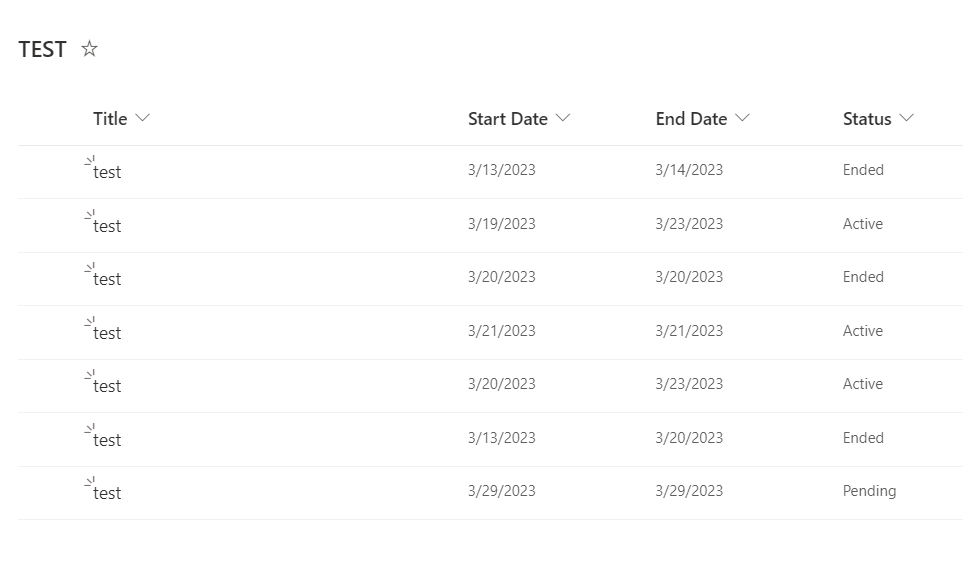Screen dimensions: 963x563
Task: Click the new-item indicator on the Pending row
Action: (90, 481)
